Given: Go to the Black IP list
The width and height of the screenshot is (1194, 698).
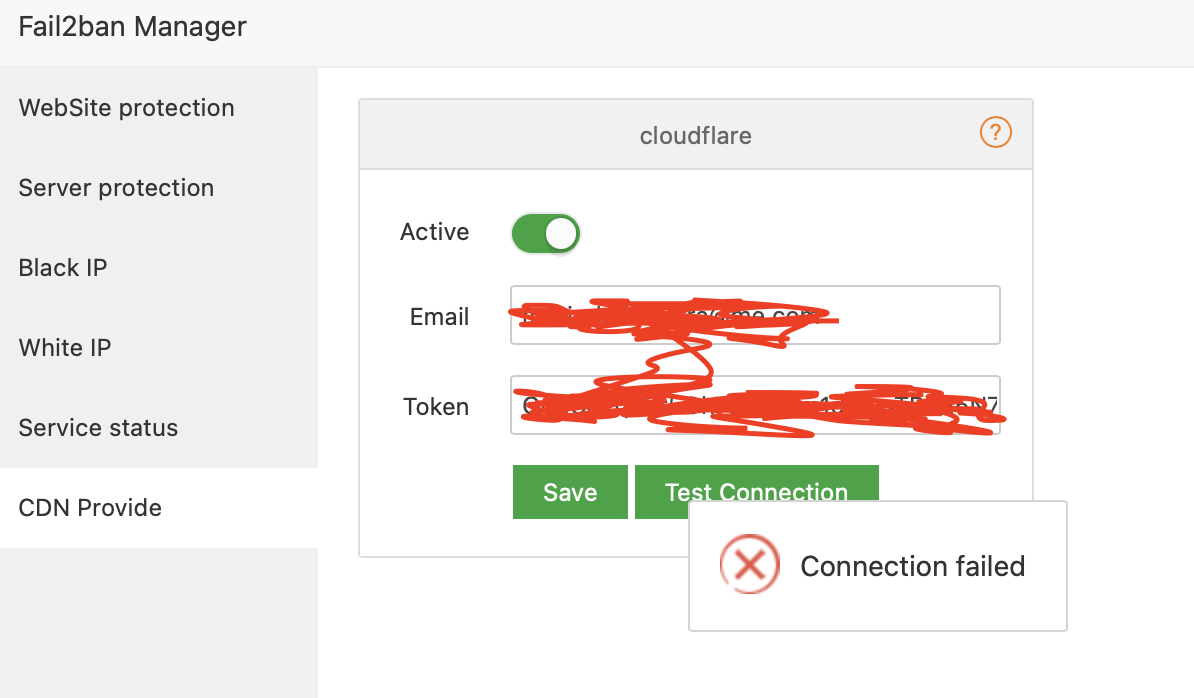Looking at the screenshot, I should click(62, 267).
